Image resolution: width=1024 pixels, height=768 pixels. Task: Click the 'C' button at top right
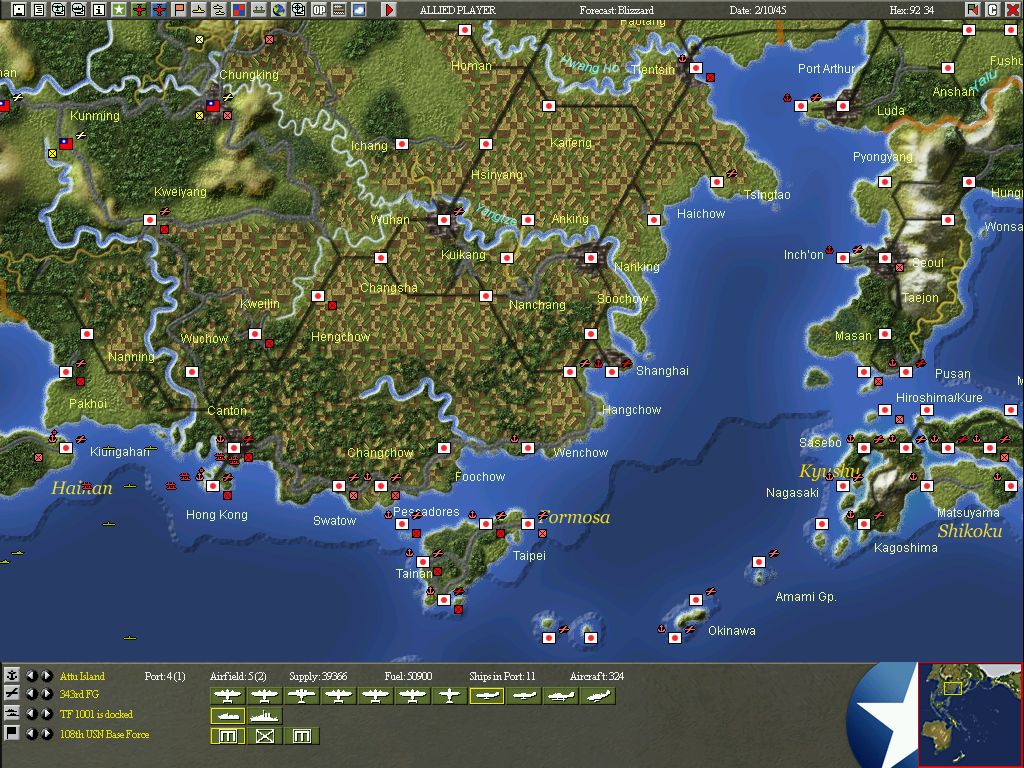(992, 9)
